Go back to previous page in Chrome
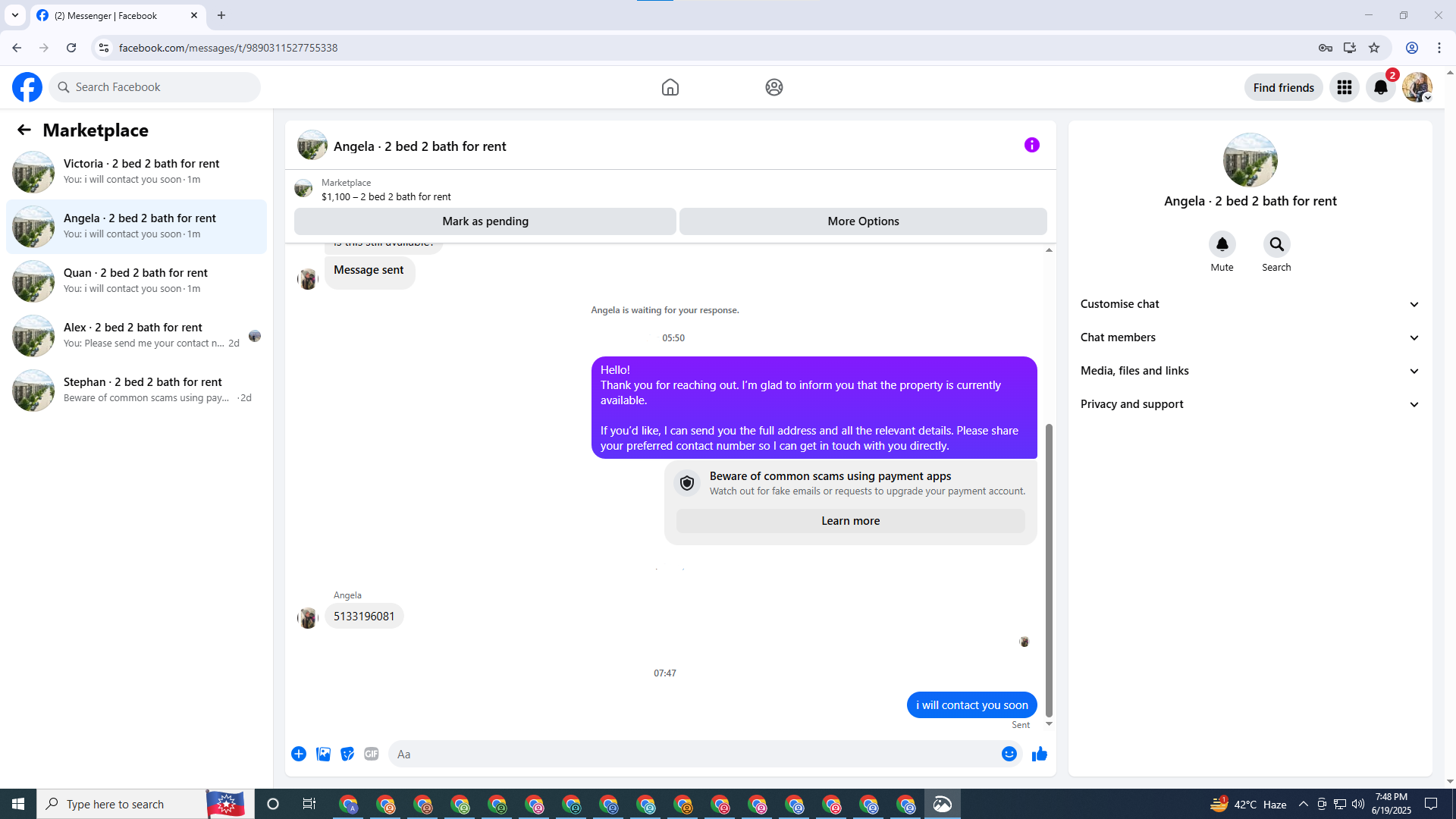 pyautogui.click(x=17, y=48)
